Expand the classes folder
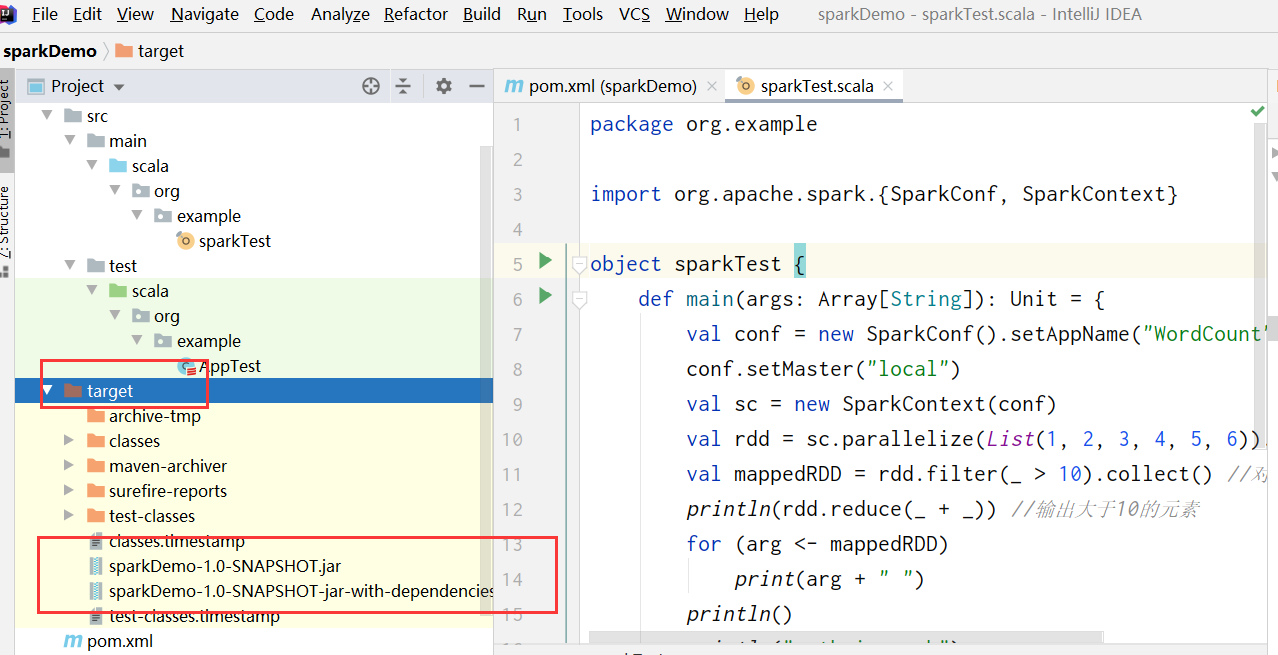 point(69,441)
